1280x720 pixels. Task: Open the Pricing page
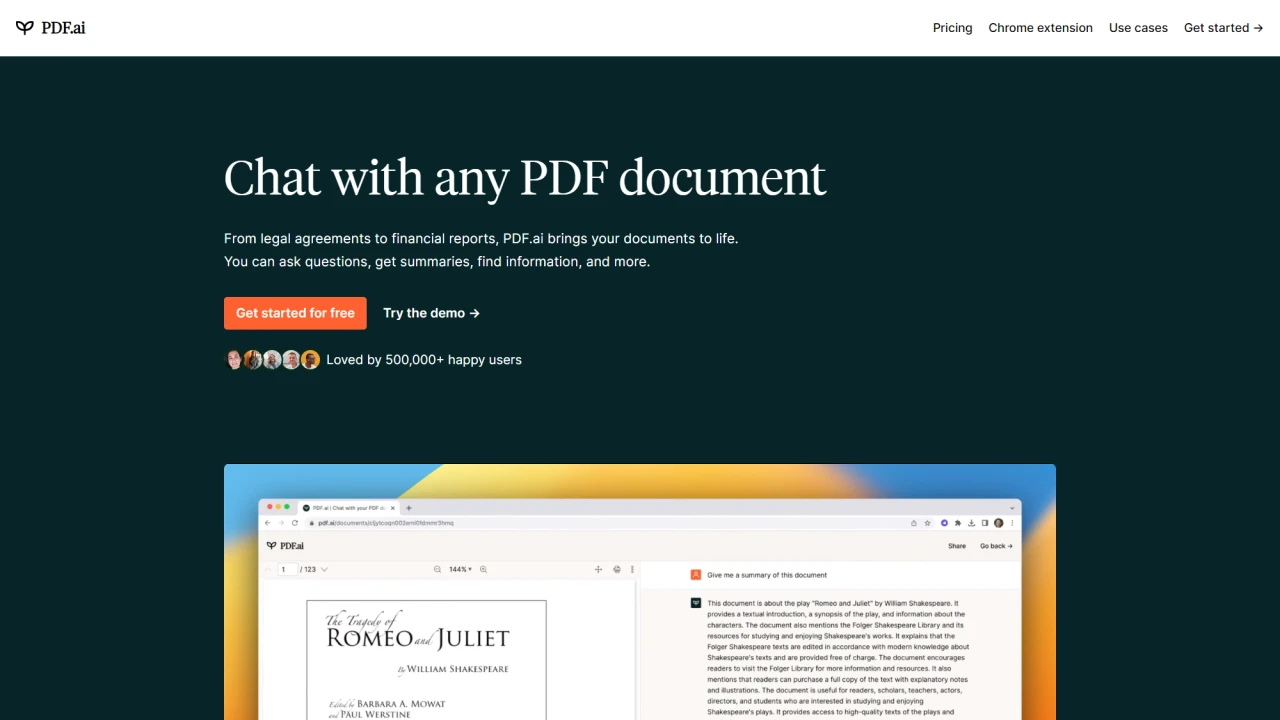(952, 28)
